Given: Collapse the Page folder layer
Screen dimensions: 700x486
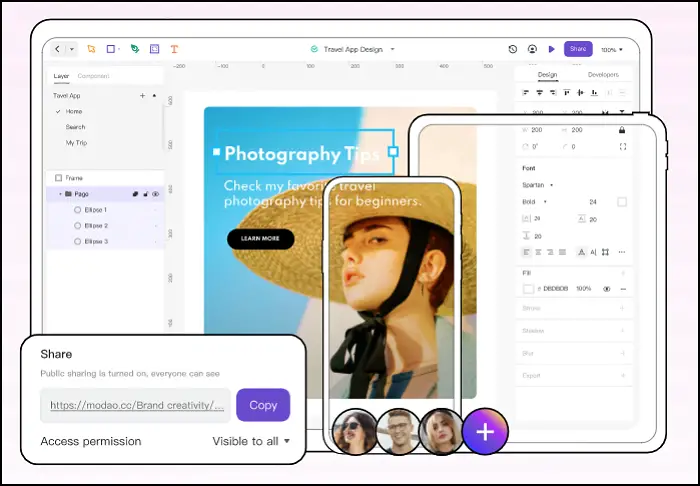Looking at the screenshot, I should (60, 194).
